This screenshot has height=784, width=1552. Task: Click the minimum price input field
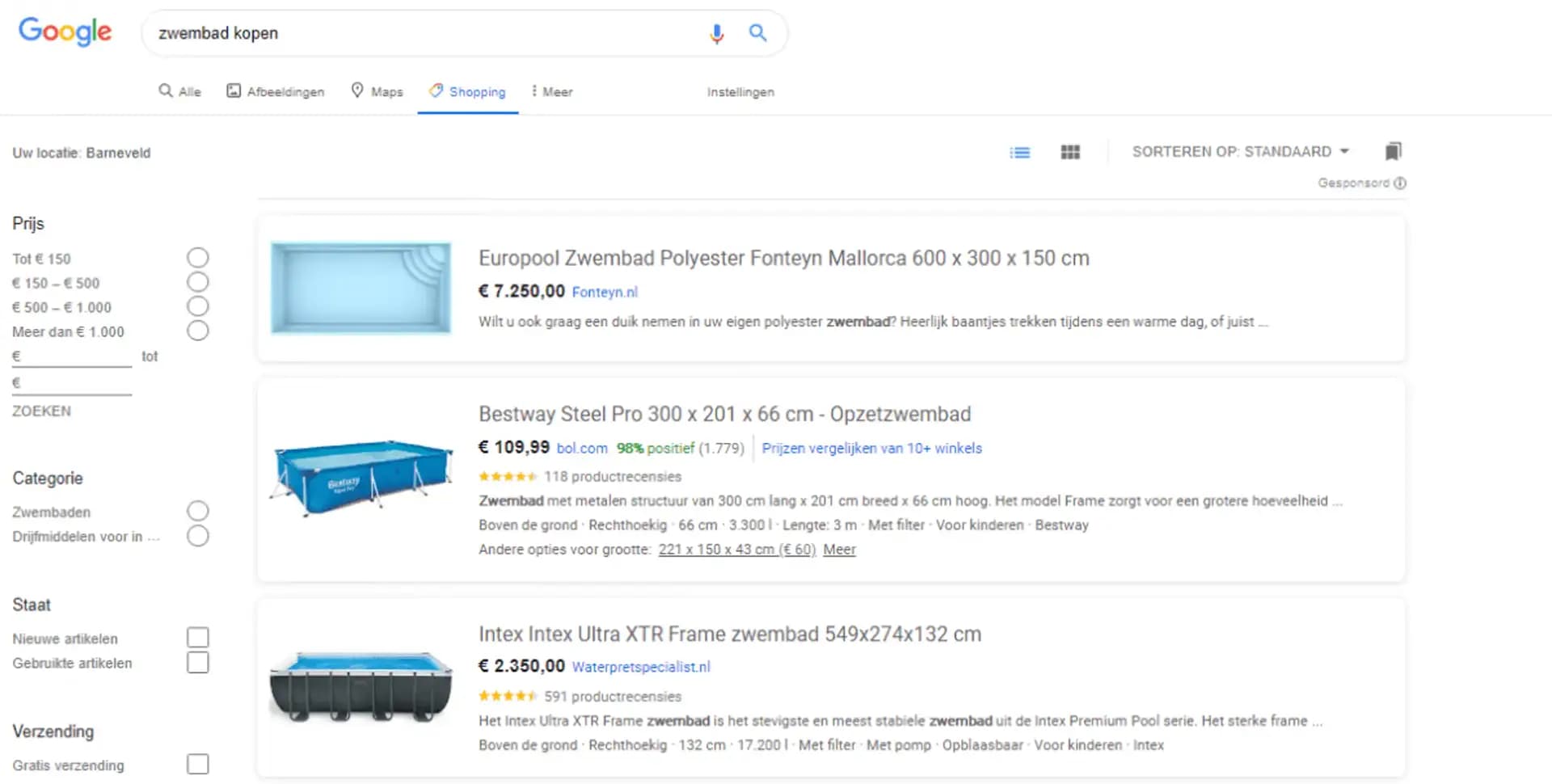(74, 356)
